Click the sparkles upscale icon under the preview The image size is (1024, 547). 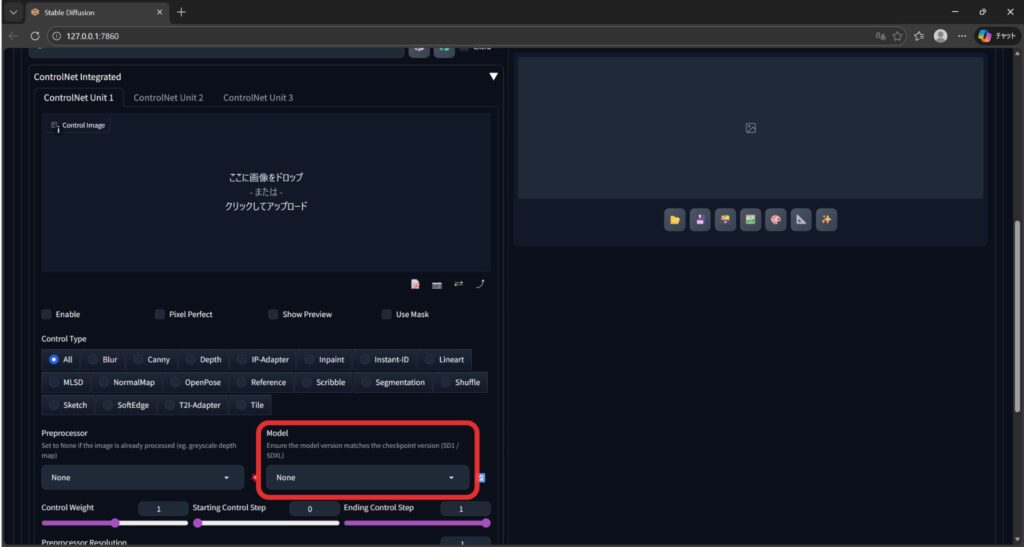click(x=826, y=220)
